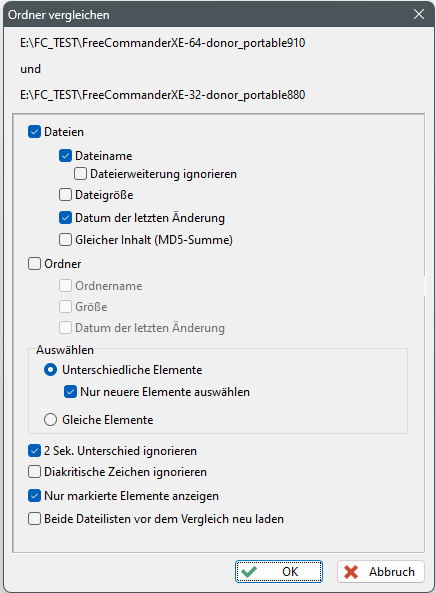The image size is (436, 593).
Task: Click the 32-donor_portable880 folder path text
Action: pyautogui.click(x=163, y=95)
